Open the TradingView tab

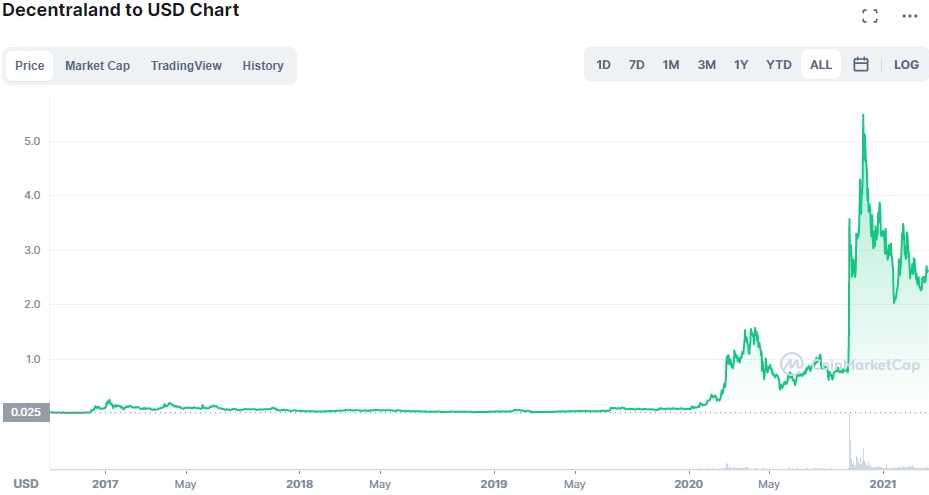[186, 65]
